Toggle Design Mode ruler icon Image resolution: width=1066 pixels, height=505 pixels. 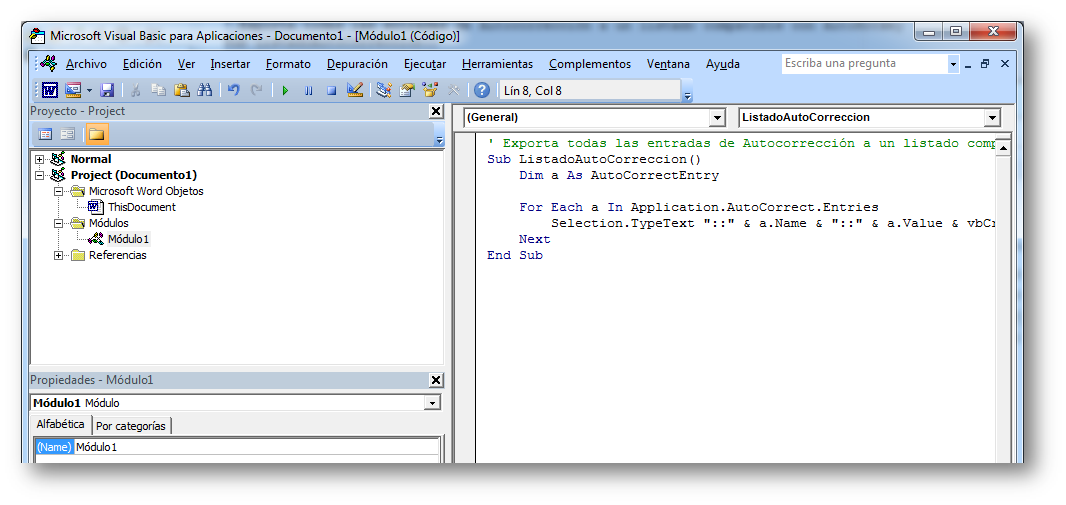click(354, 90)
